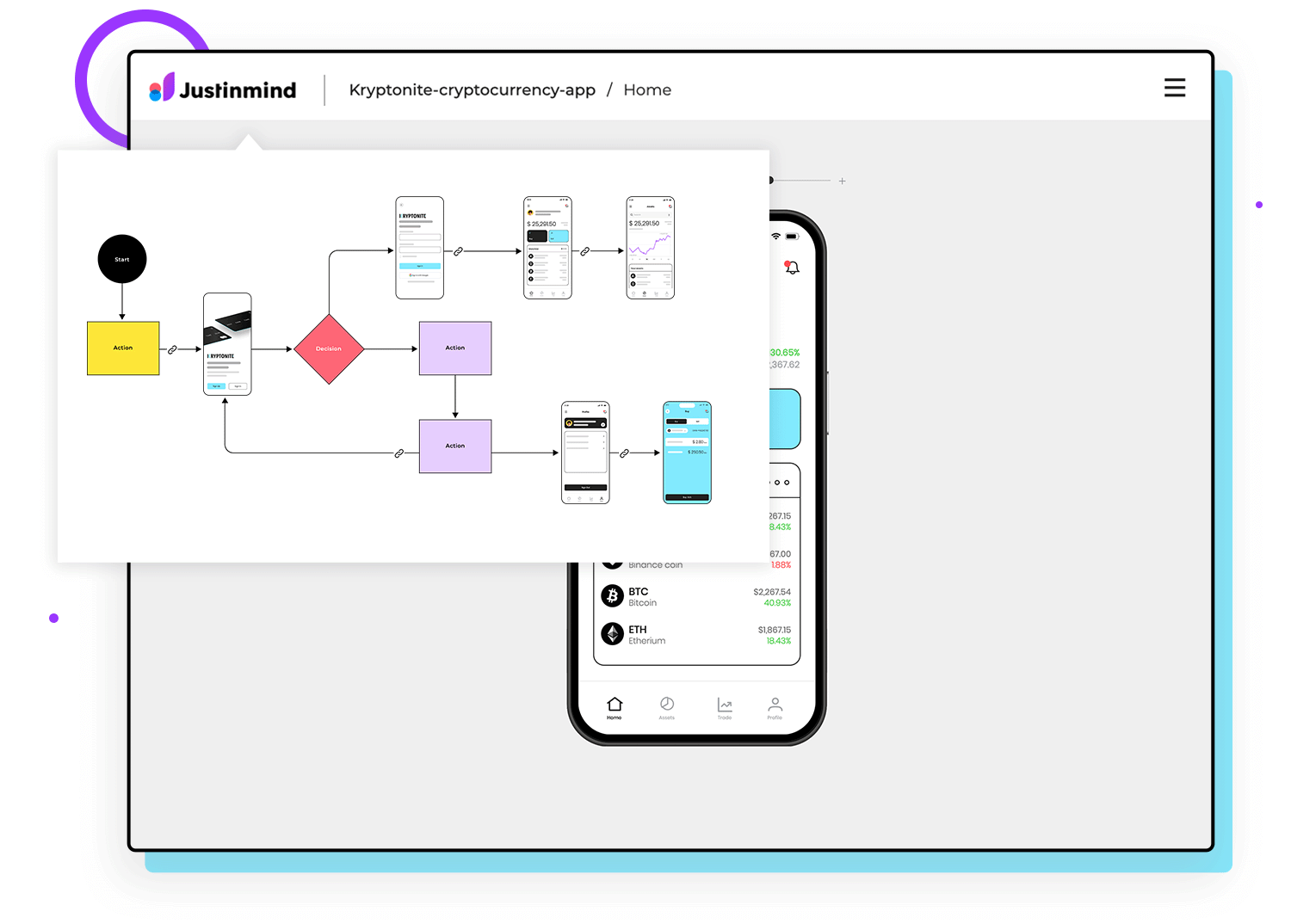Tap the BTC Bitcoin row
Screen dimensions: 1291x924
click(x=696, y=596)
